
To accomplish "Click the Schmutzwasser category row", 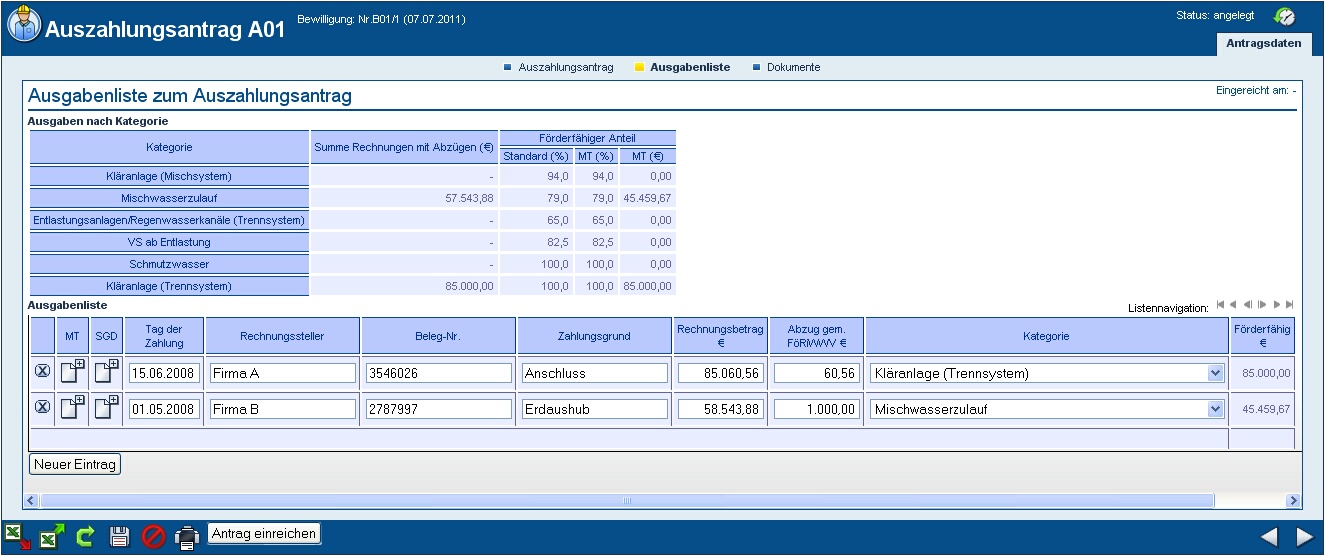I will [x=169, y=264].
